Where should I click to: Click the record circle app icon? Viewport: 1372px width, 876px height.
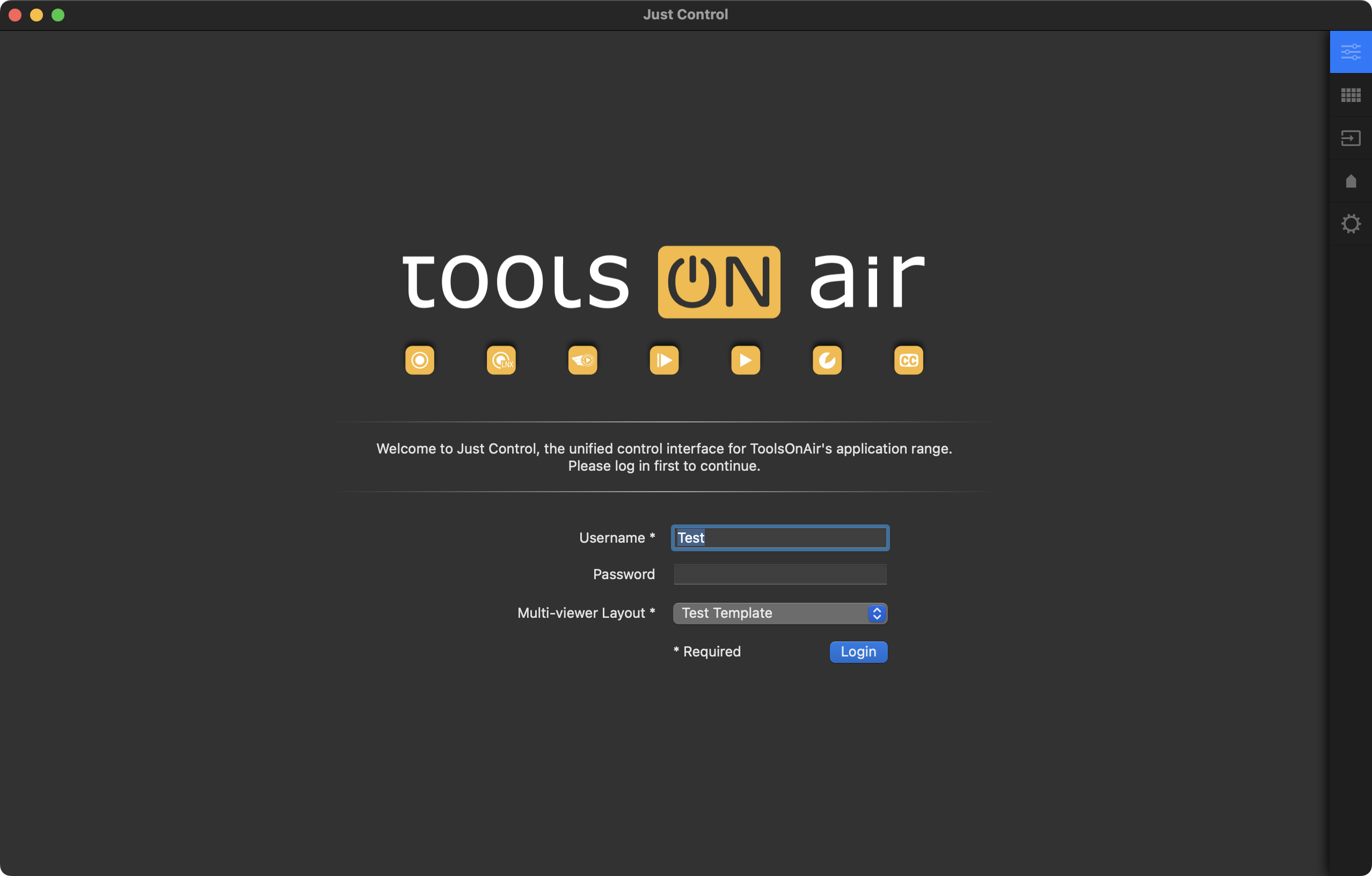point(420,360)
